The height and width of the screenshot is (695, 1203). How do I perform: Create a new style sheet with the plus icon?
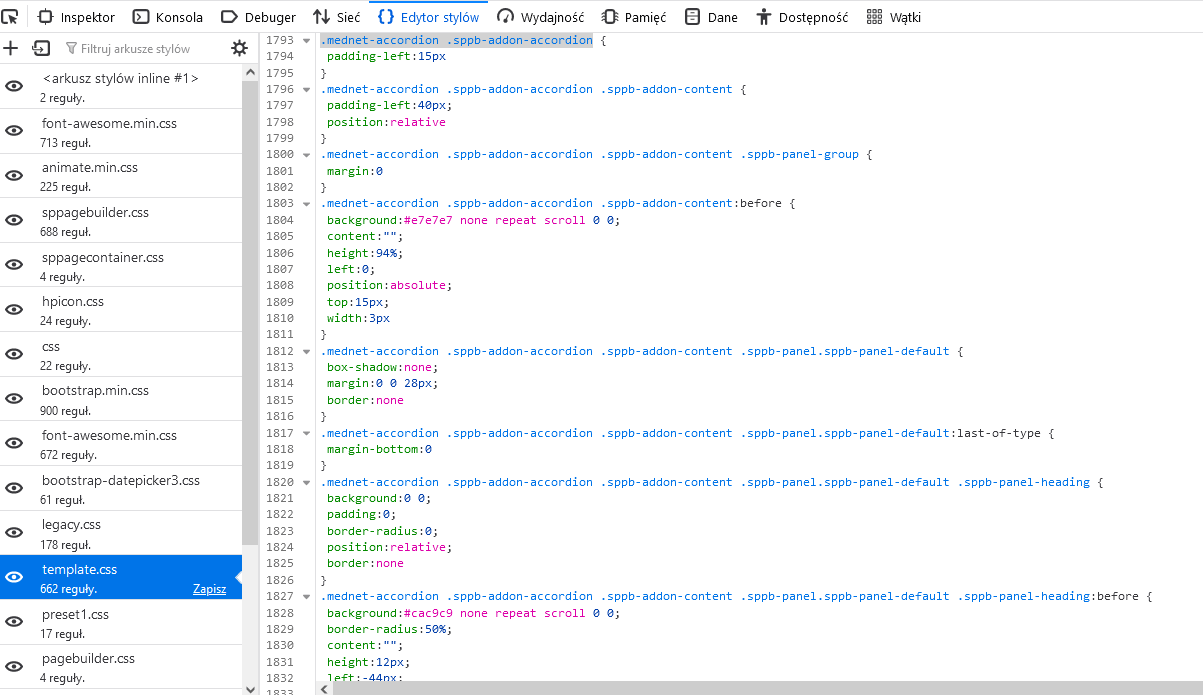point(11,48)
